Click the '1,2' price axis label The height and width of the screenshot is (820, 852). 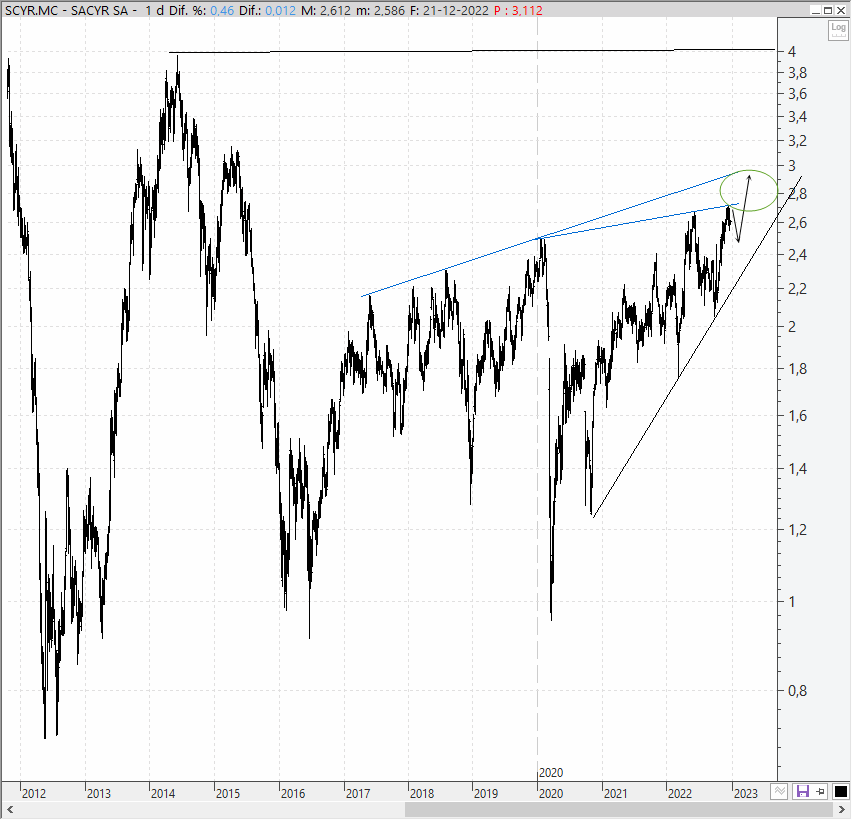(797, 530)
